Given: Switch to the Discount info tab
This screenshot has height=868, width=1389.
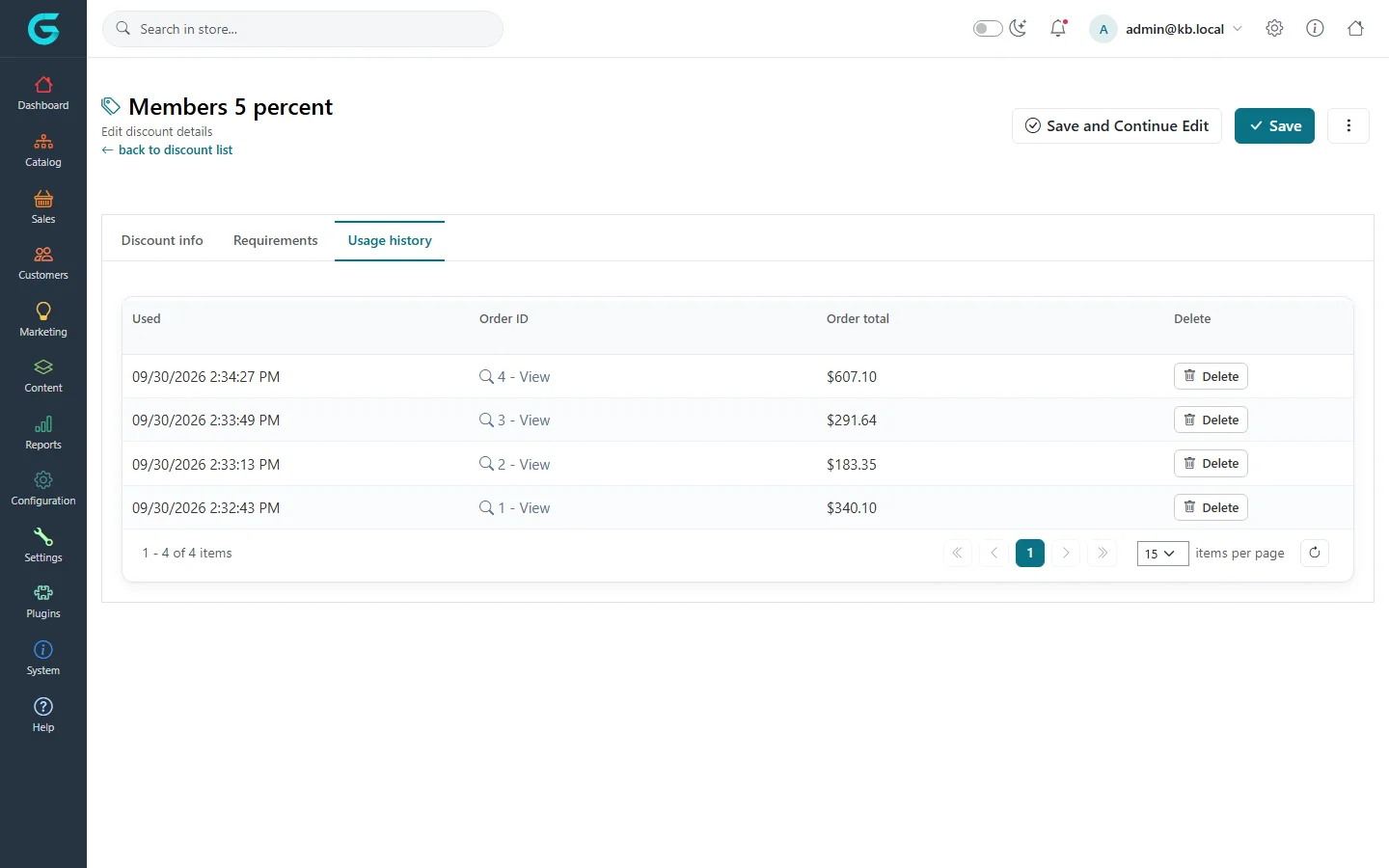Looking at the screenshot, I should [x=162, y=240].
